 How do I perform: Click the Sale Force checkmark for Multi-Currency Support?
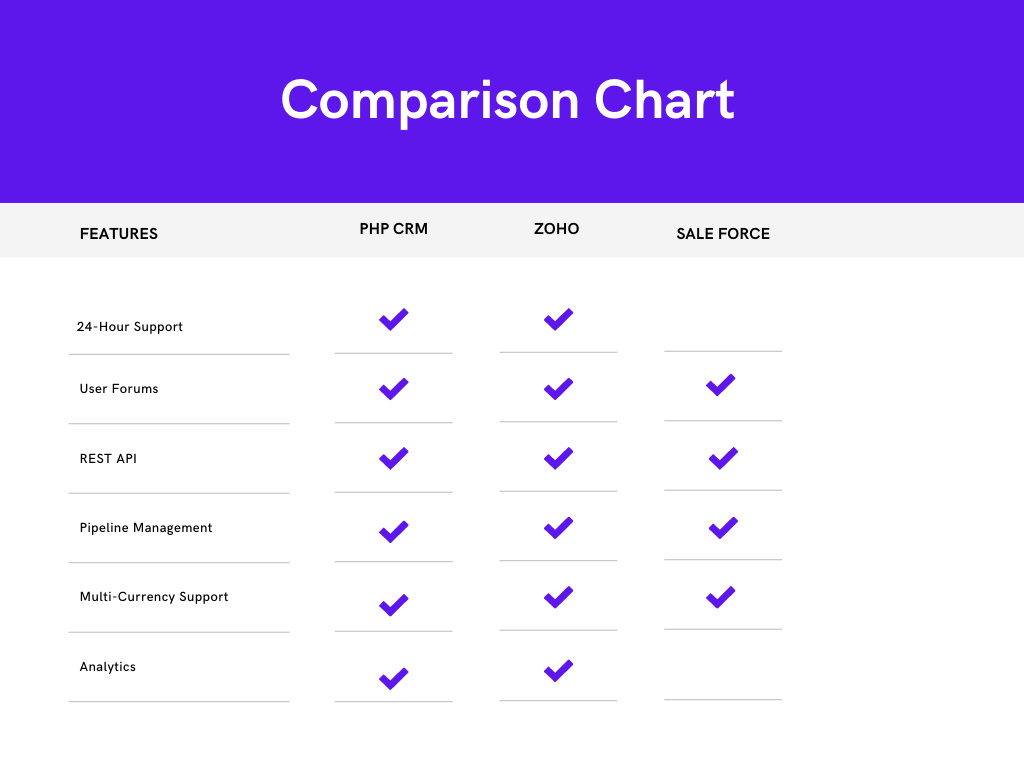click(721, 597)
